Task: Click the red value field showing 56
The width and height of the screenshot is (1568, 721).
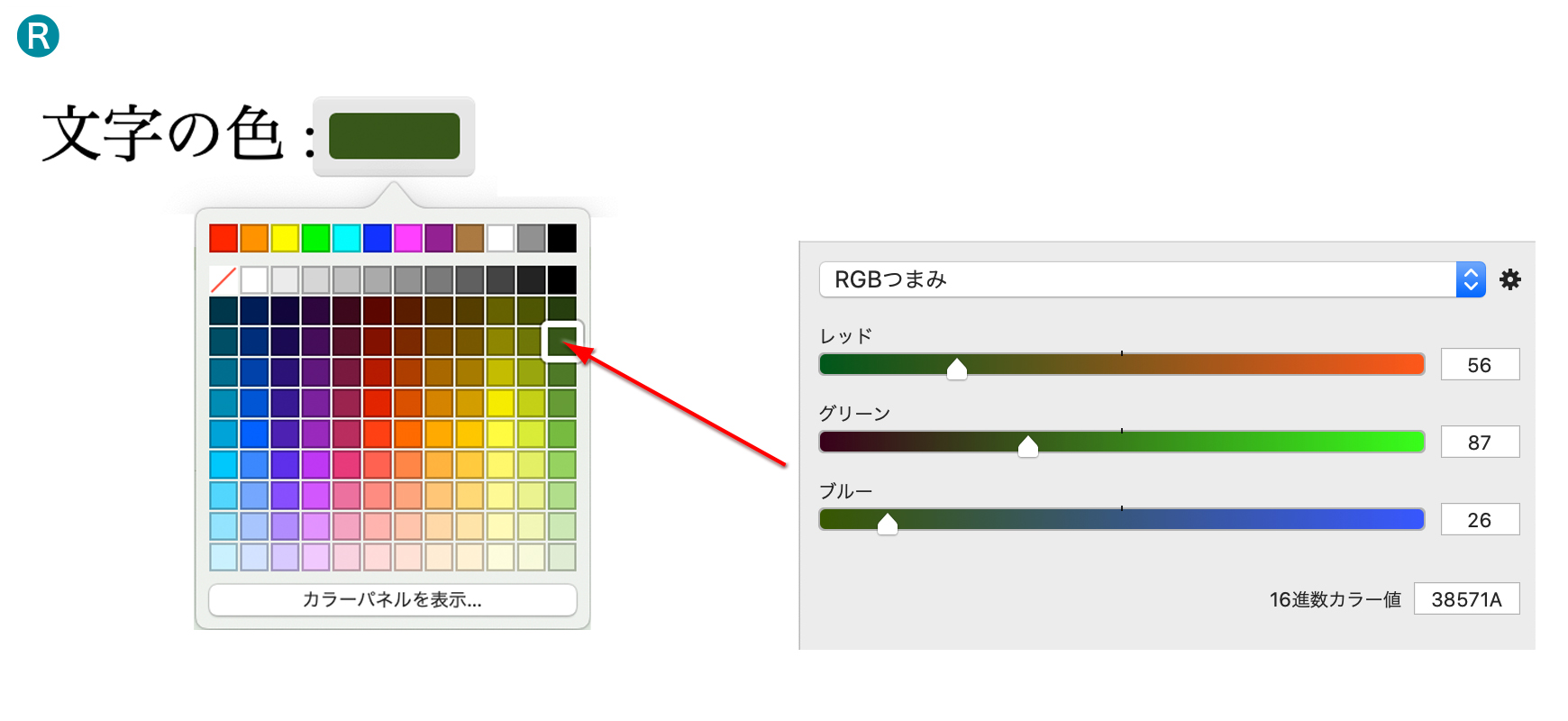Action: point(1479,365)
